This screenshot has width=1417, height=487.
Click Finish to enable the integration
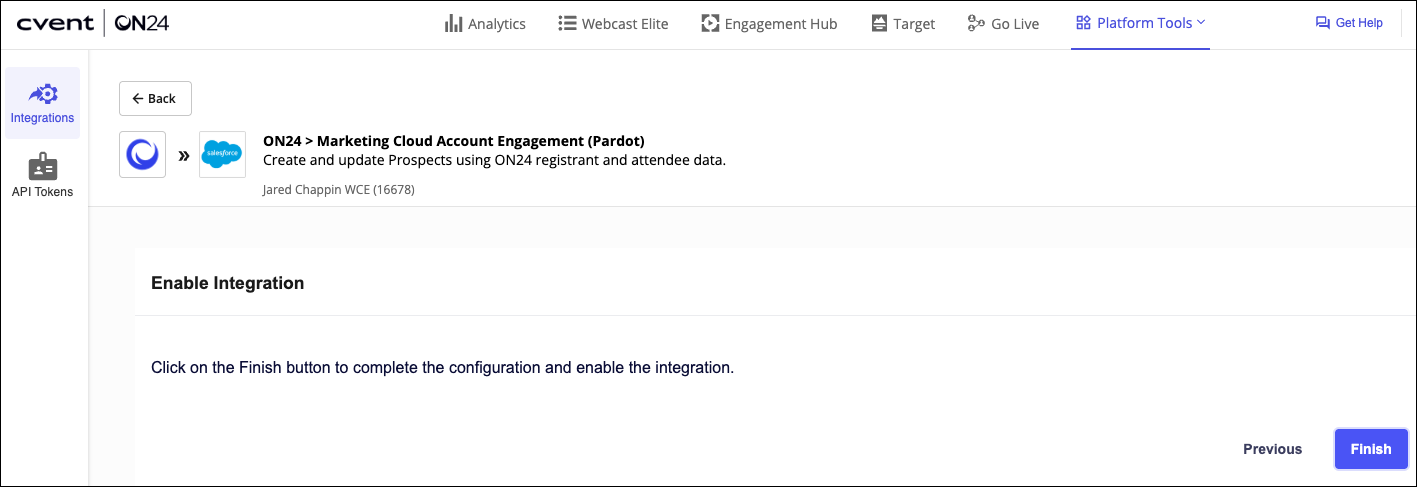coord(1371,449)
